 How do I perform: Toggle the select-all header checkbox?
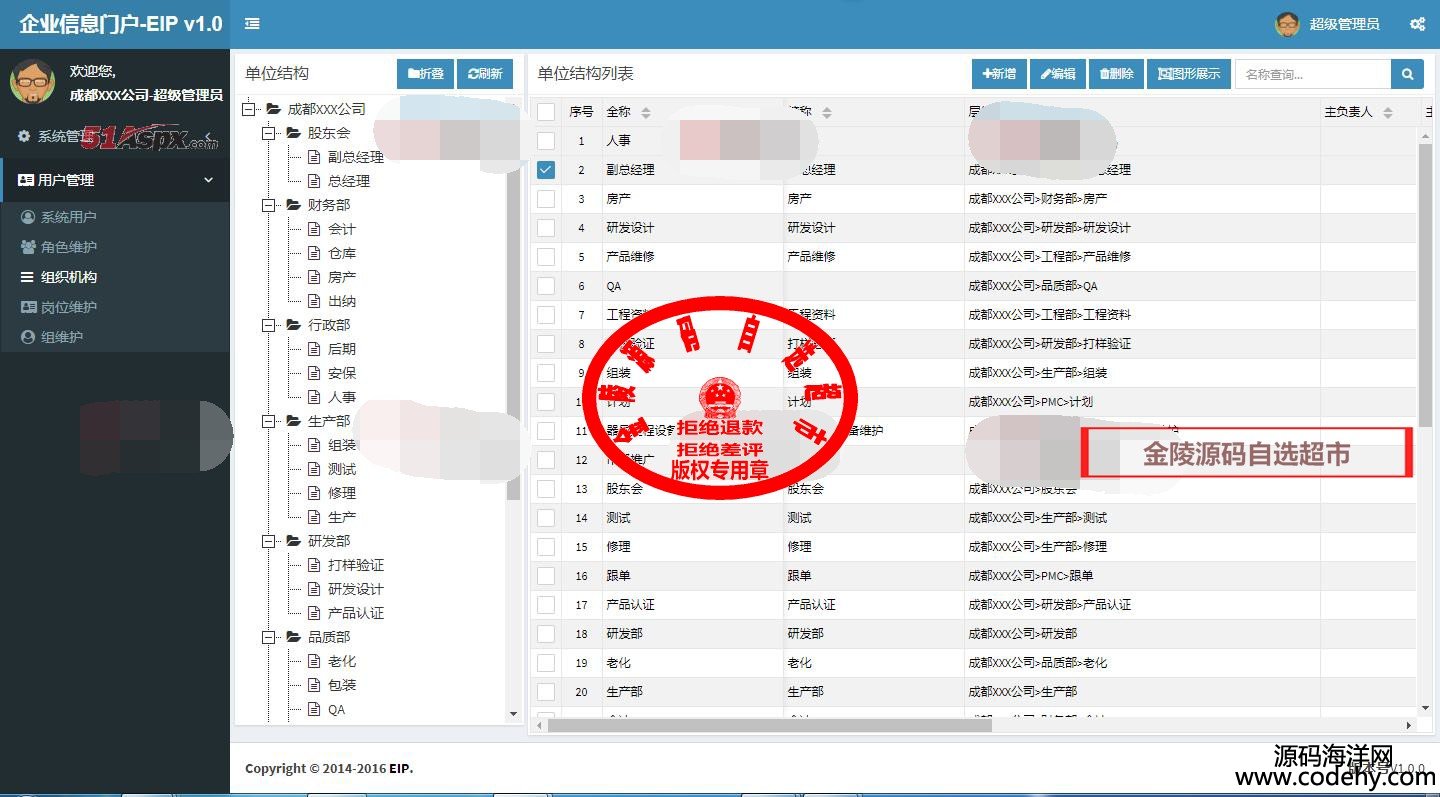point(546,112)
